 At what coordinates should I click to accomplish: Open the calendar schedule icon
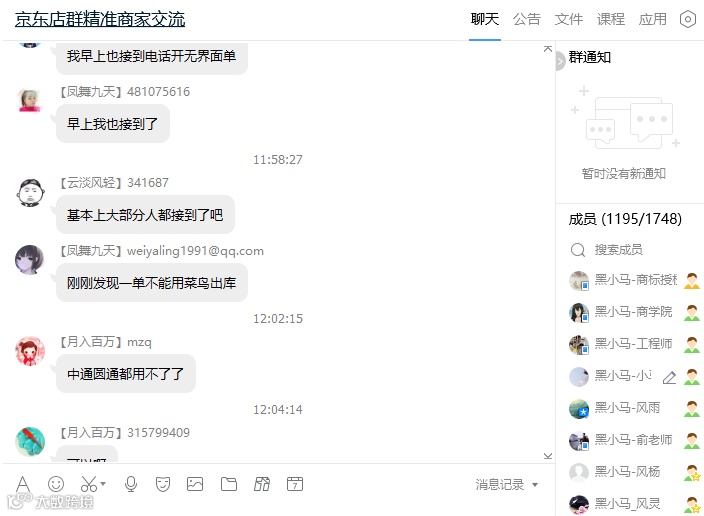pos(295,484)
